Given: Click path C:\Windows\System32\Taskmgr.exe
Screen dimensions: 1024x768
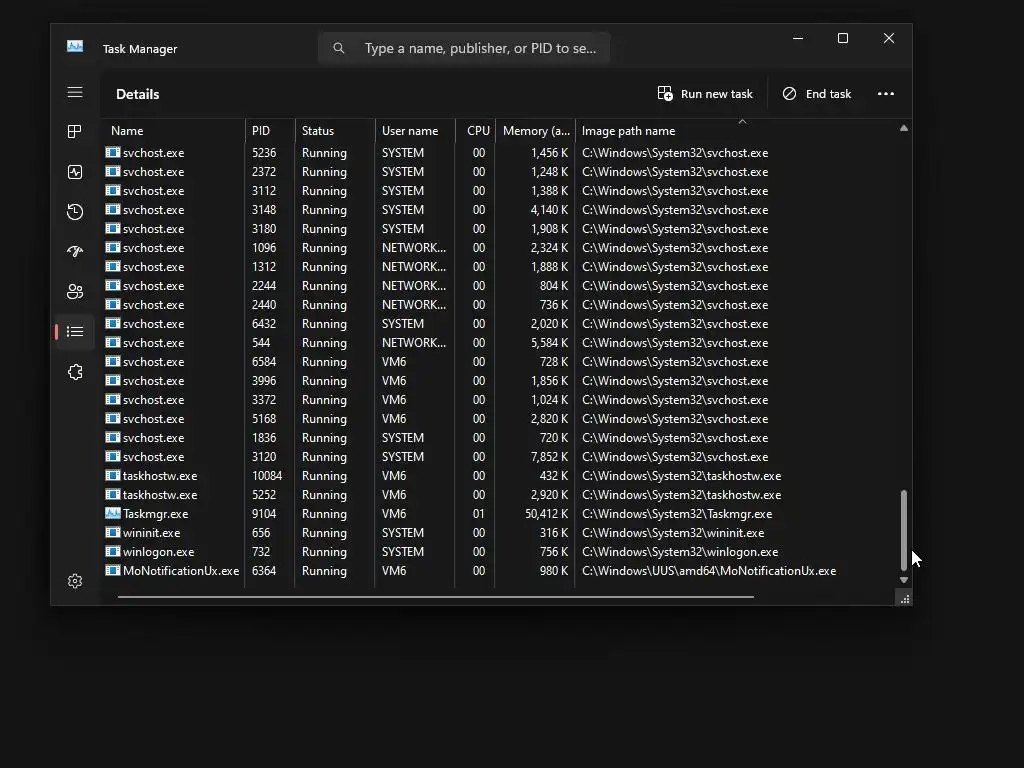Looking at the screenshot, I should 677,514.
